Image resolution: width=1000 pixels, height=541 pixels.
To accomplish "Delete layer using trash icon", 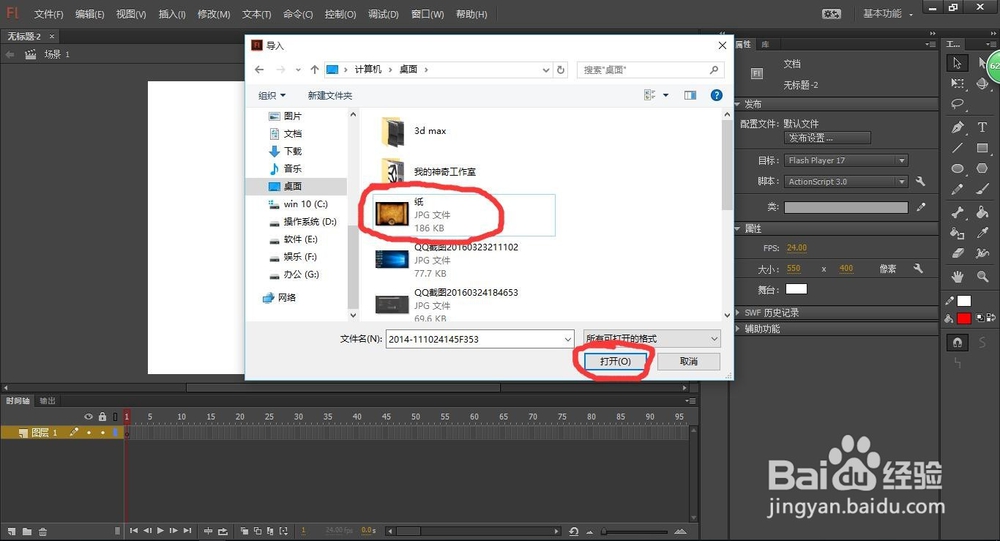I will pos(43,531).
